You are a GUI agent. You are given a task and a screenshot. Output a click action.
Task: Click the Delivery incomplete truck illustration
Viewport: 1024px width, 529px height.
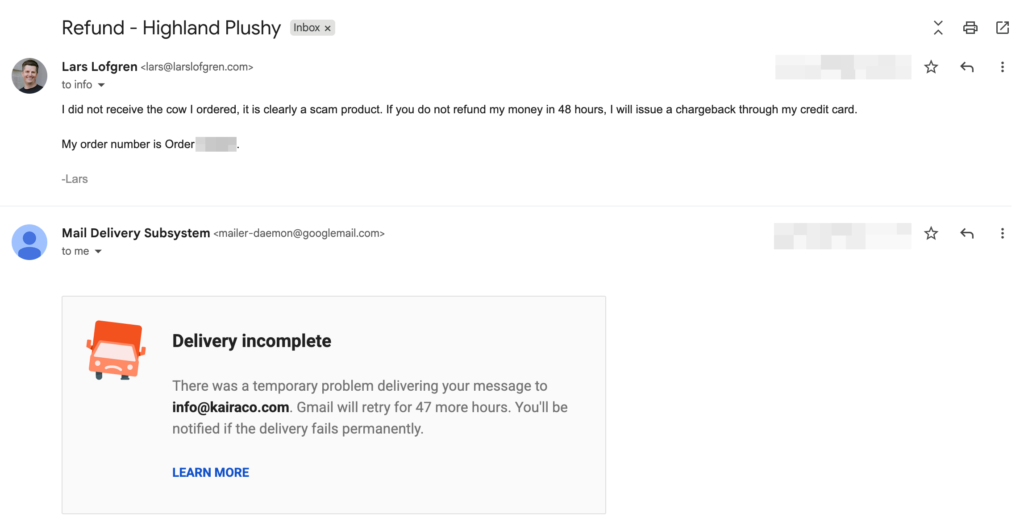coord(117,349)
